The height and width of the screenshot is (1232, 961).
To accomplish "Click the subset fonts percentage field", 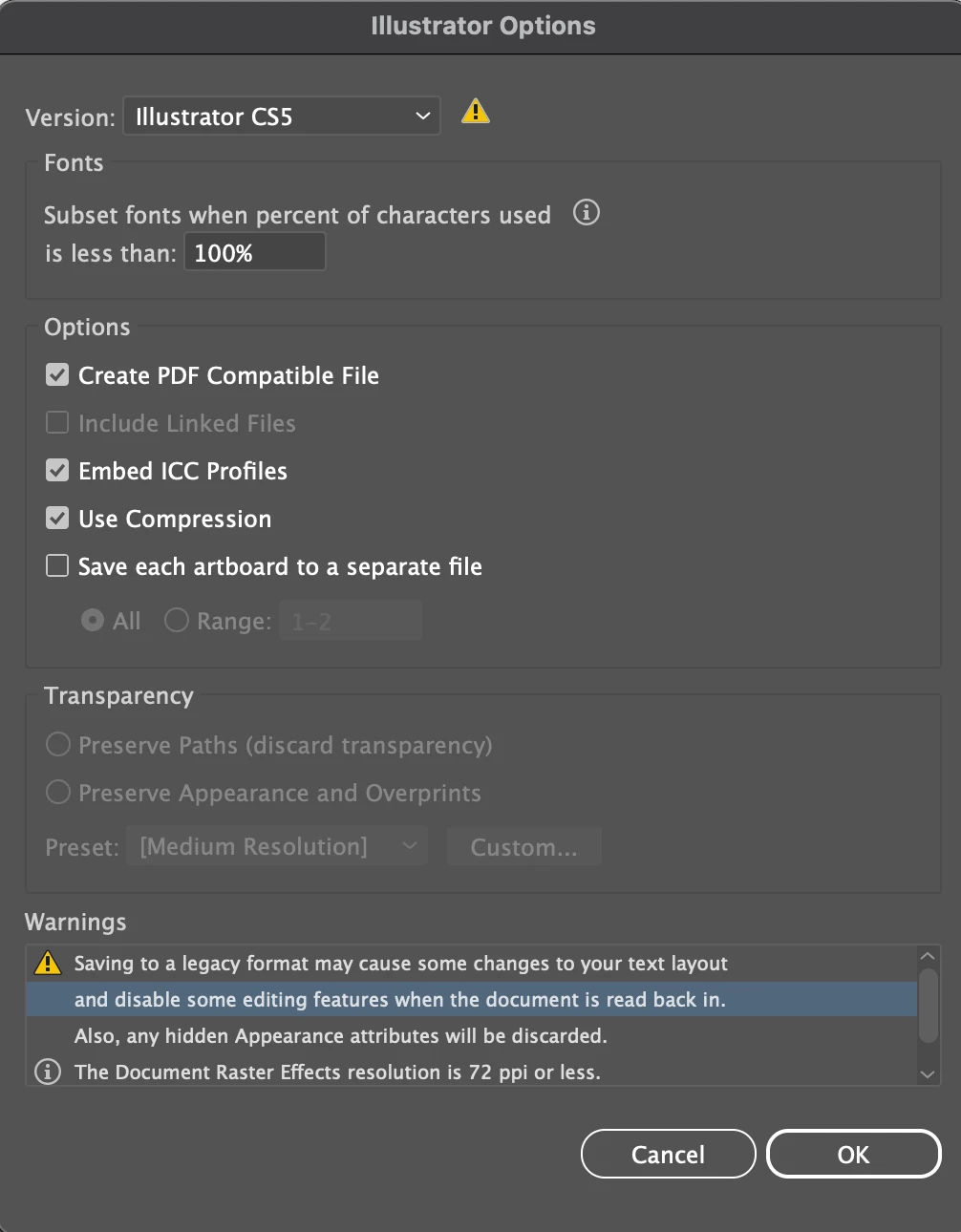I will tap(254, 253).
